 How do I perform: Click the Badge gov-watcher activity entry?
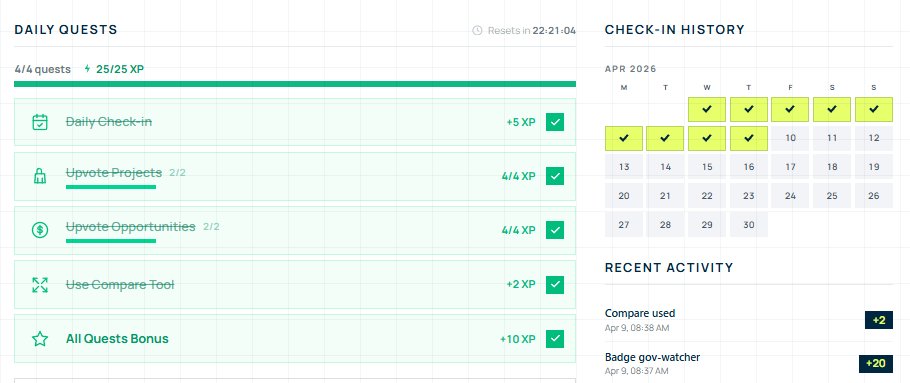click(749, 363)
